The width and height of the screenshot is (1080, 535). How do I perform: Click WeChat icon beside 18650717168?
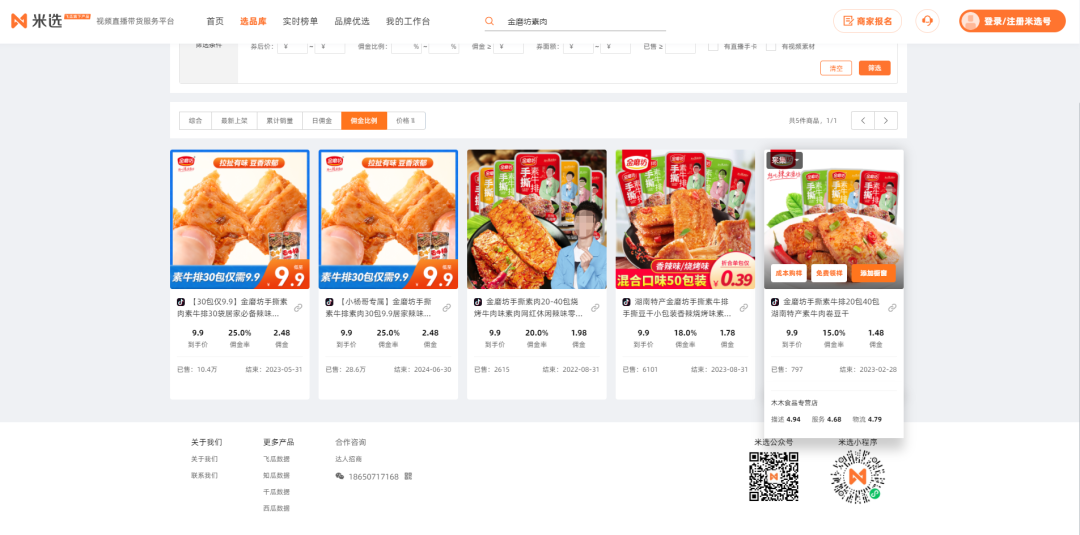point(340,476)
